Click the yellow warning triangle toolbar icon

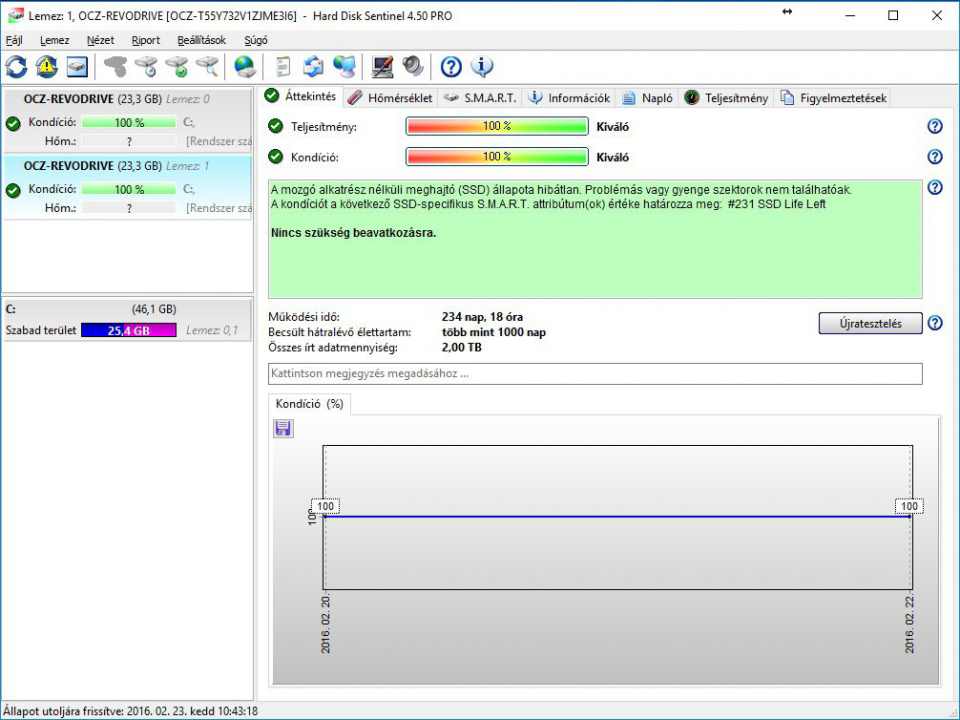click(47, 67)
